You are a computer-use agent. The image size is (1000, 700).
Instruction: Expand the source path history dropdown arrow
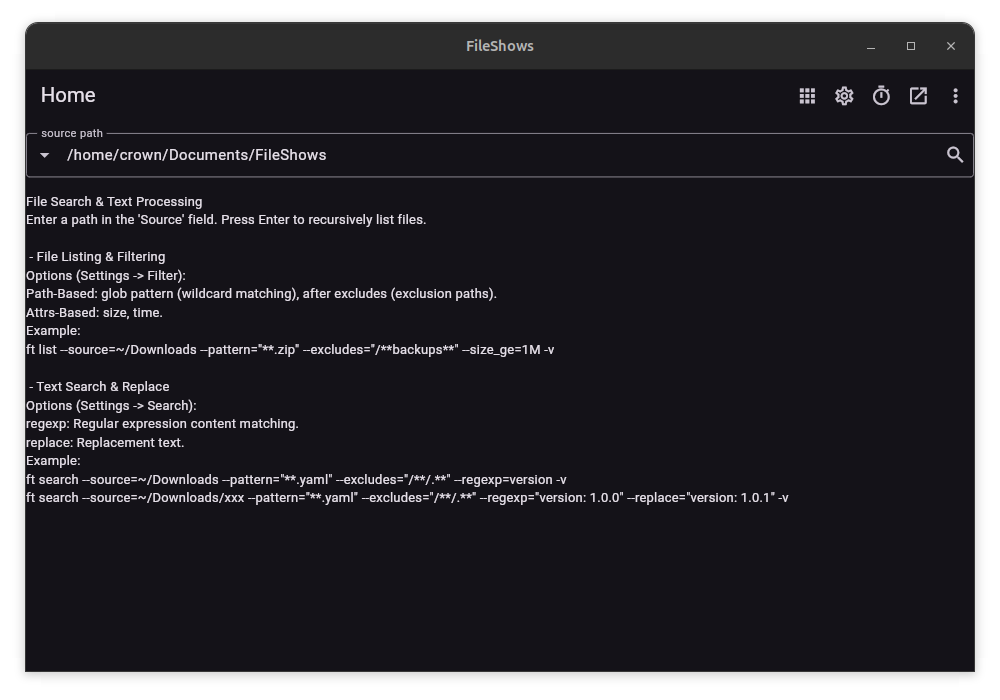click(x=44, y=155)
